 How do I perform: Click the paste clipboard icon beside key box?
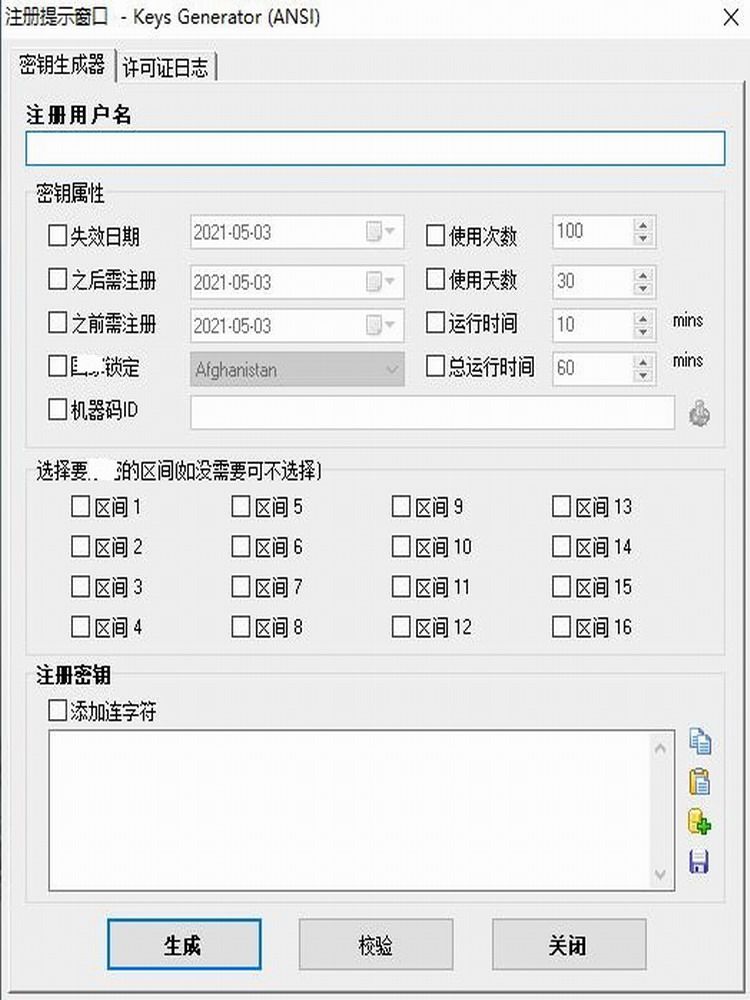[x=700, y=782]
